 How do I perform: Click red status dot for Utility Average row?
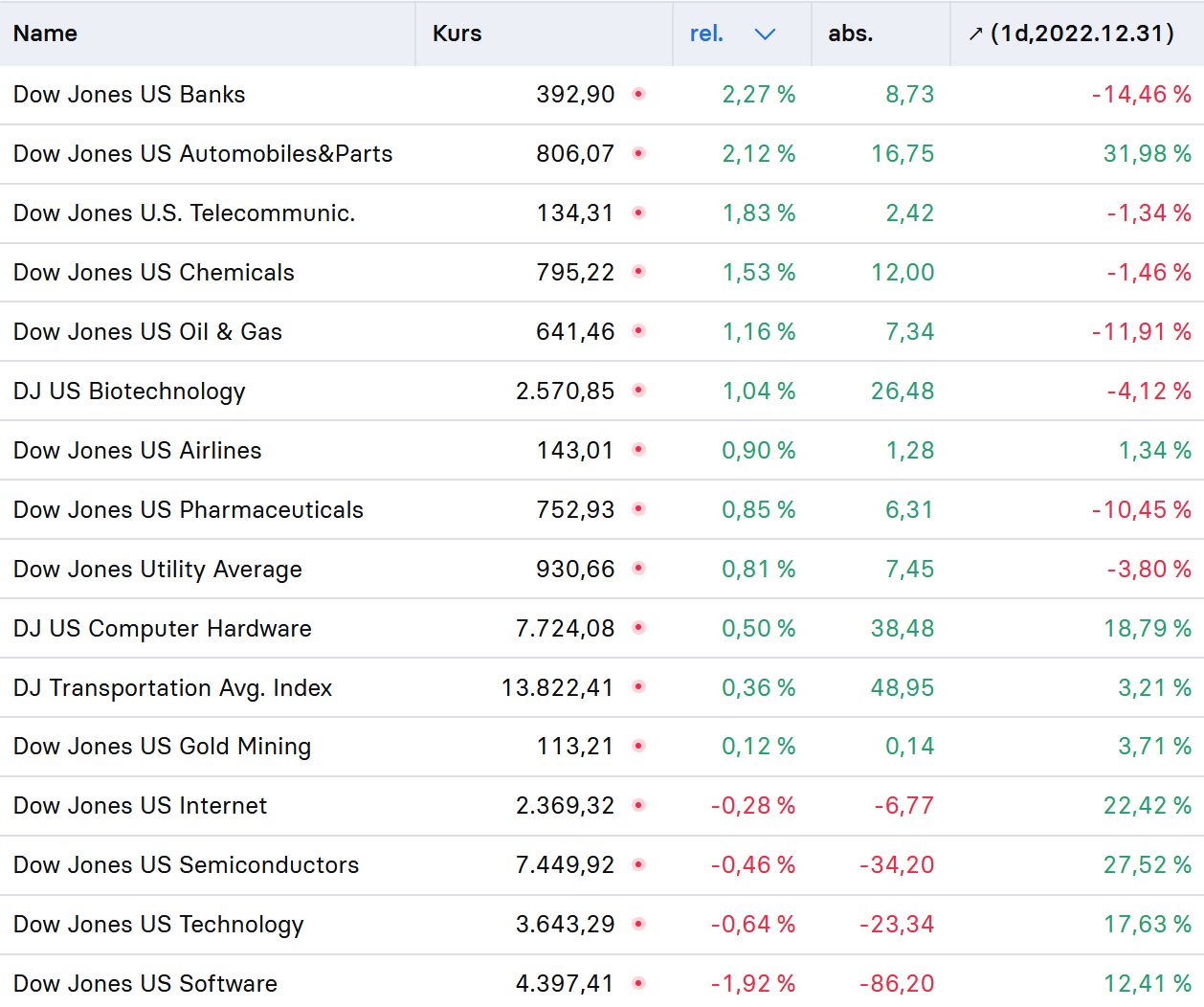(639, 569)
